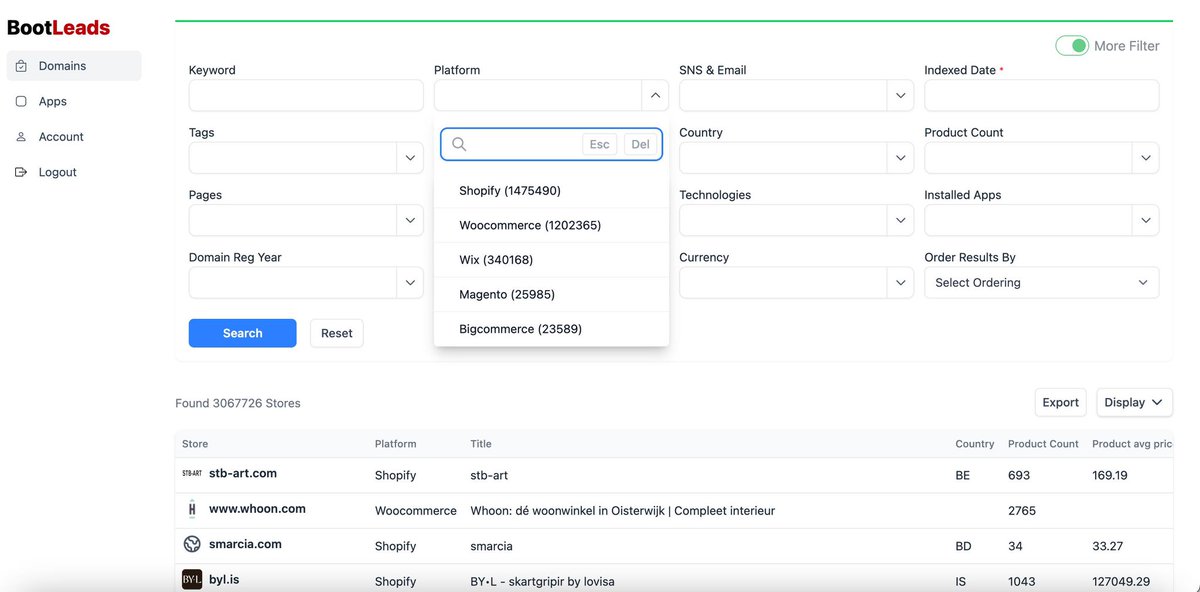
Task: Click the stb-art.com favicon
Action: tap(192, 474)
